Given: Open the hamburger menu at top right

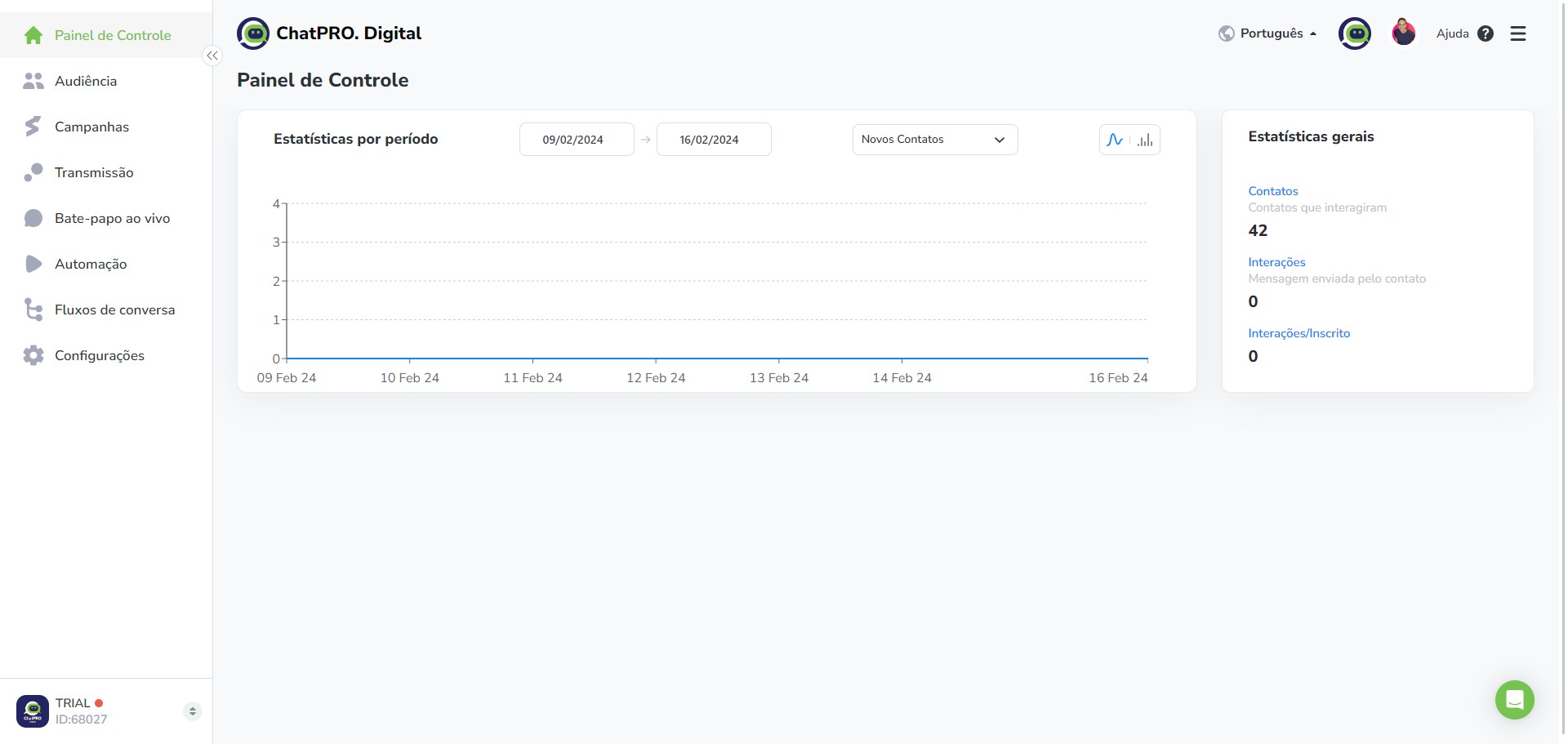Looking at the screenshot, I should (1518, 33).
